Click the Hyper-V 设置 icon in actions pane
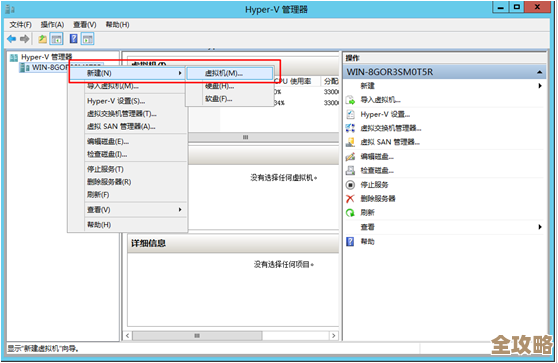Screen dimensions: 558x363 [350, 114]
